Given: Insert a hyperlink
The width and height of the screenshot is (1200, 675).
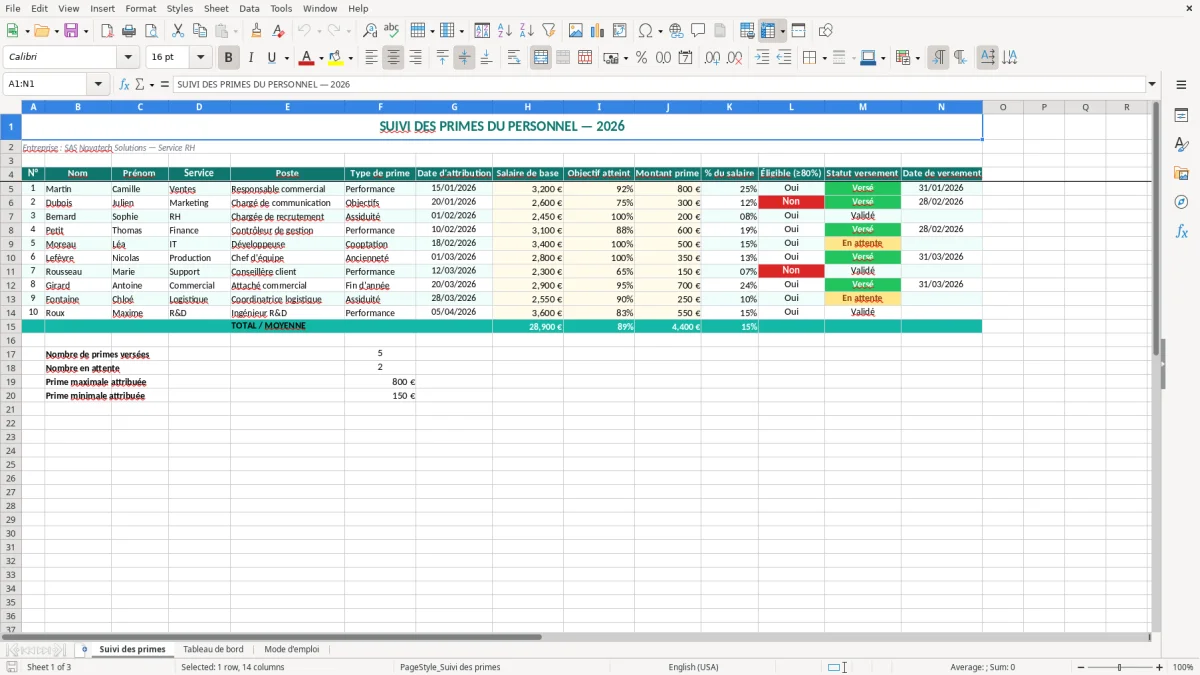Looking at the screenshot, I should 676,31.
